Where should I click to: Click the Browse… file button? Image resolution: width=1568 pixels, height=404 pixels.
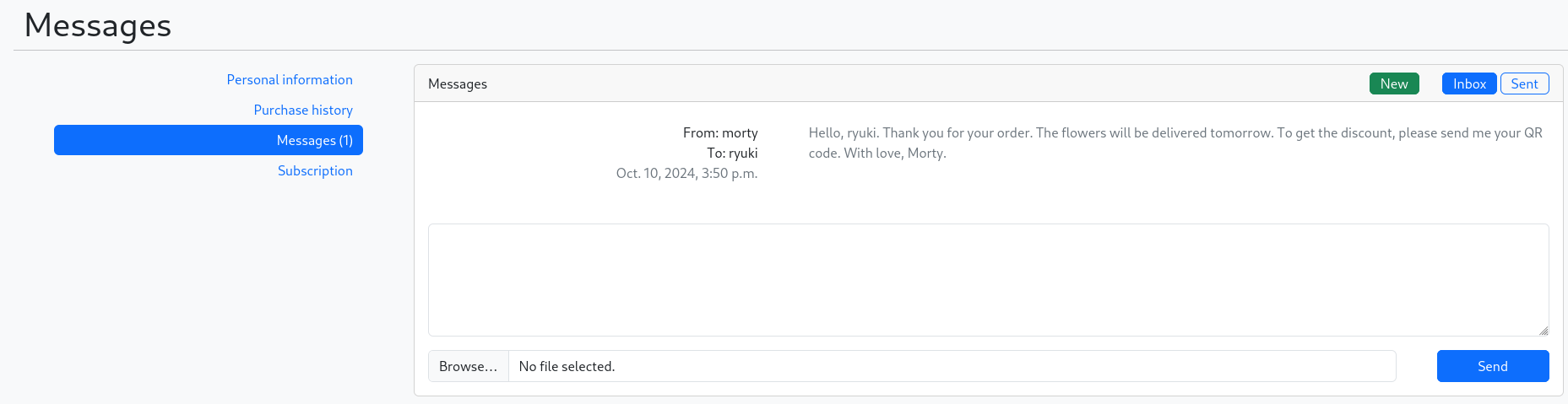[x=469, y=366]
